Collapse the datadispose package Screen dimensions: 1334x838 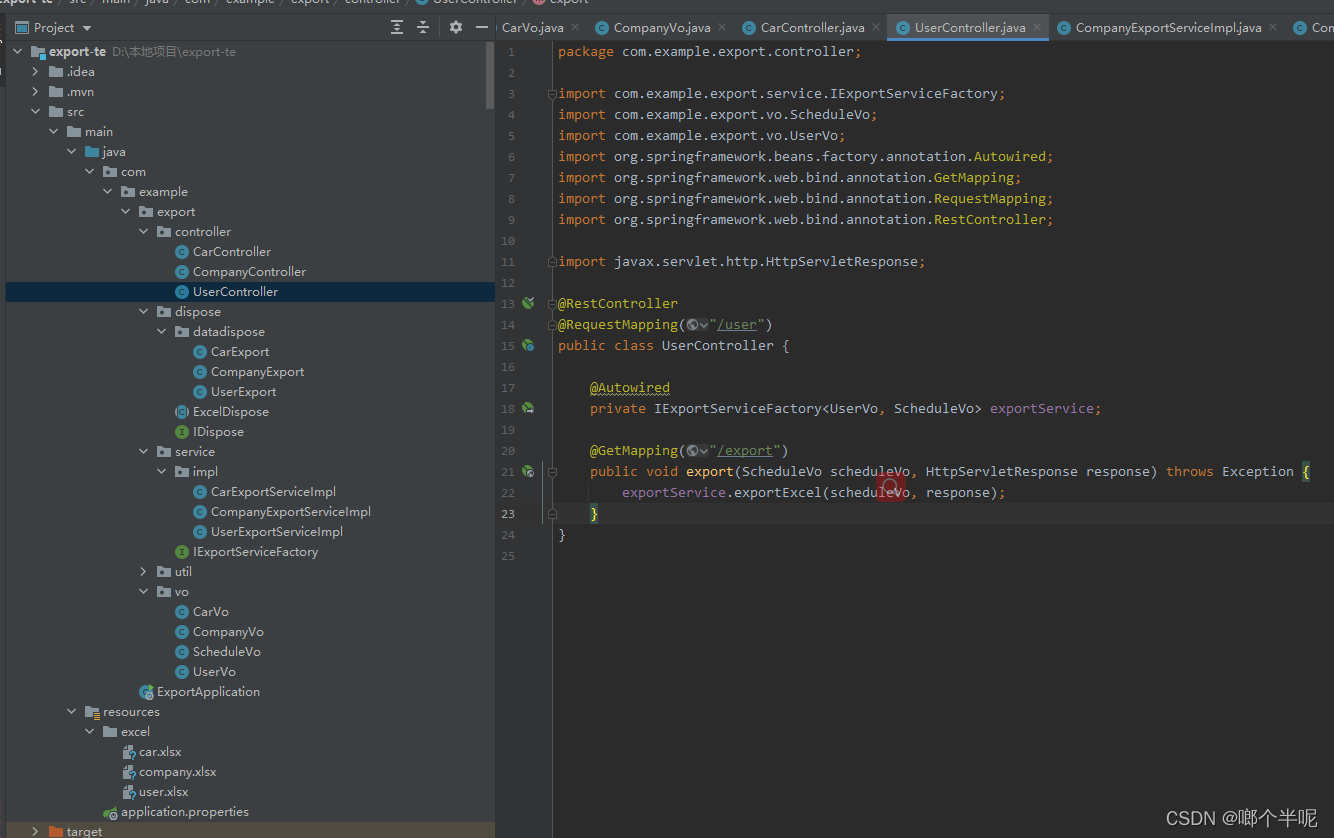(x=162, y=332)
